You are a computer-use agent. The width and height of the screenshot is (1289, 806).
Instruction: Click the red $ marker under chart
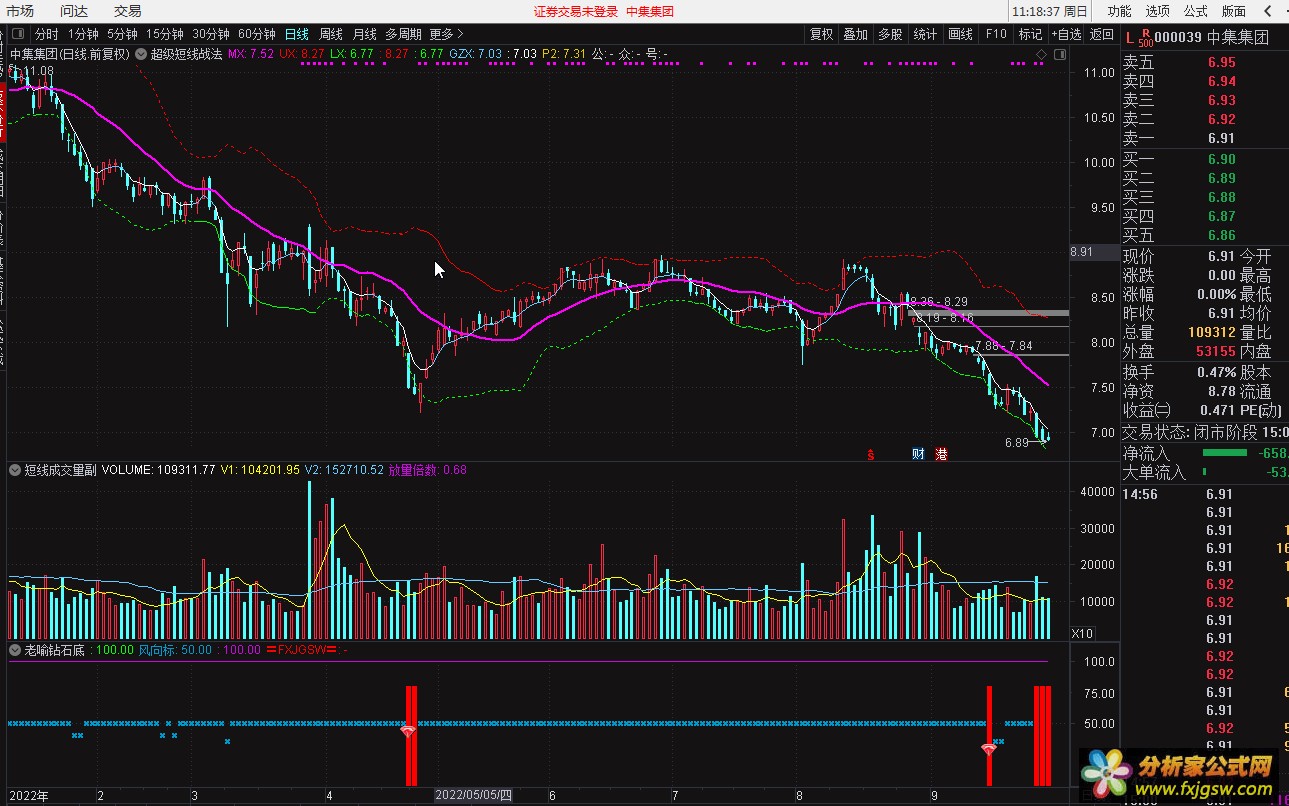point(871,454)
